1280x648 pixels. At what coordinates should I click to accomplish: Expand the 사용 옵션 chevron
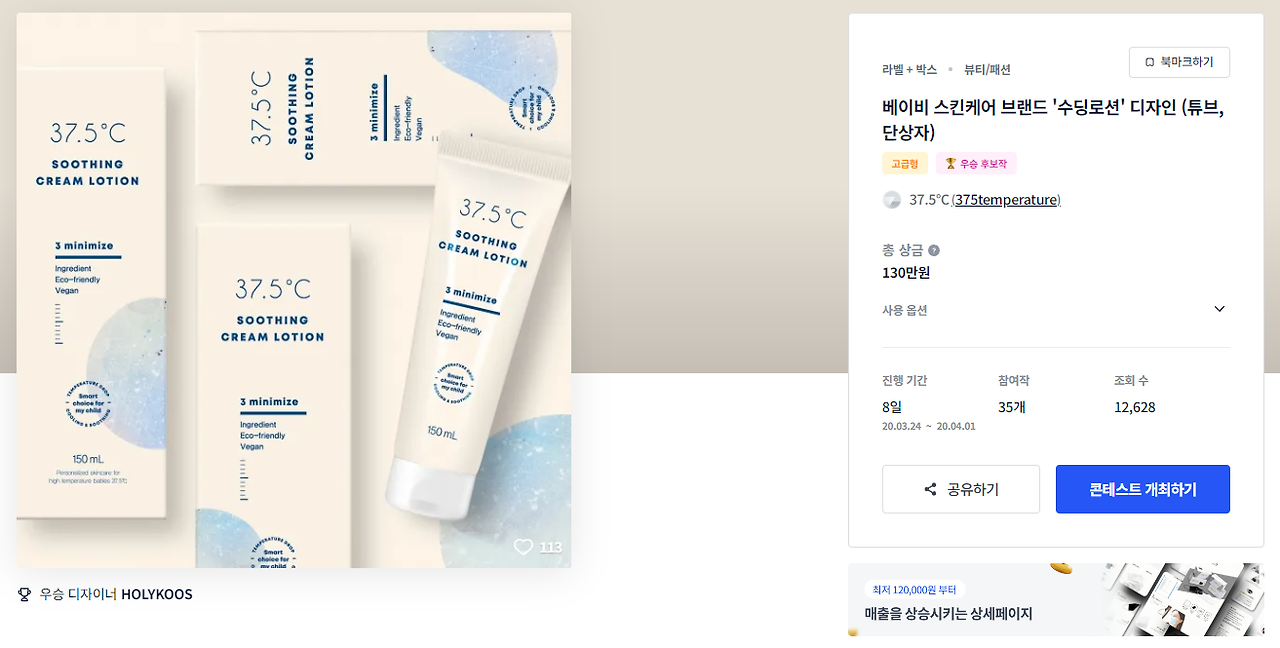(1219, 309)
